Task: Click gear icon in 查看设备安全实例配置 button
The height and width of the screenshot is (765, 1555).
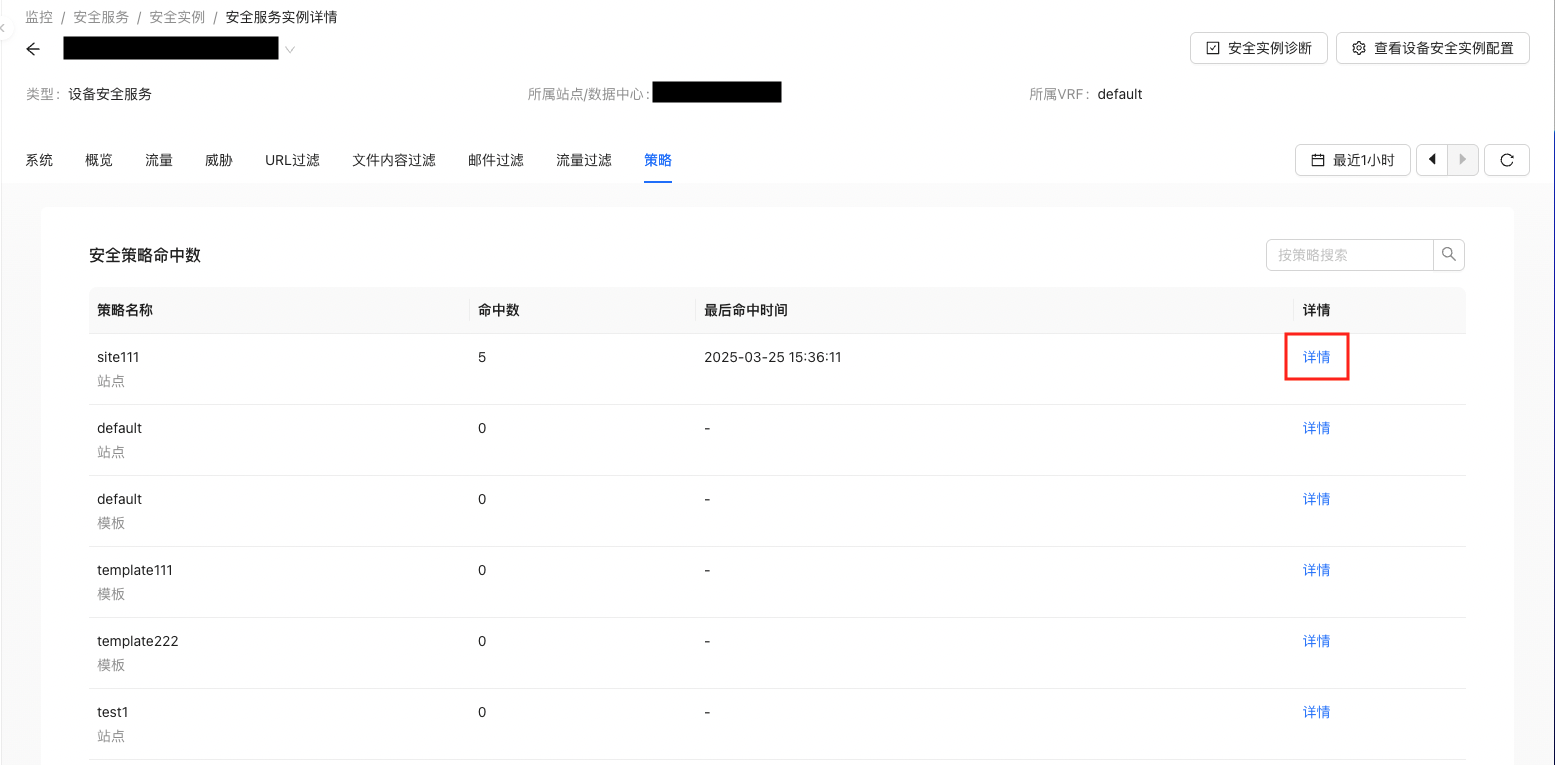Action: [1359, 48]
